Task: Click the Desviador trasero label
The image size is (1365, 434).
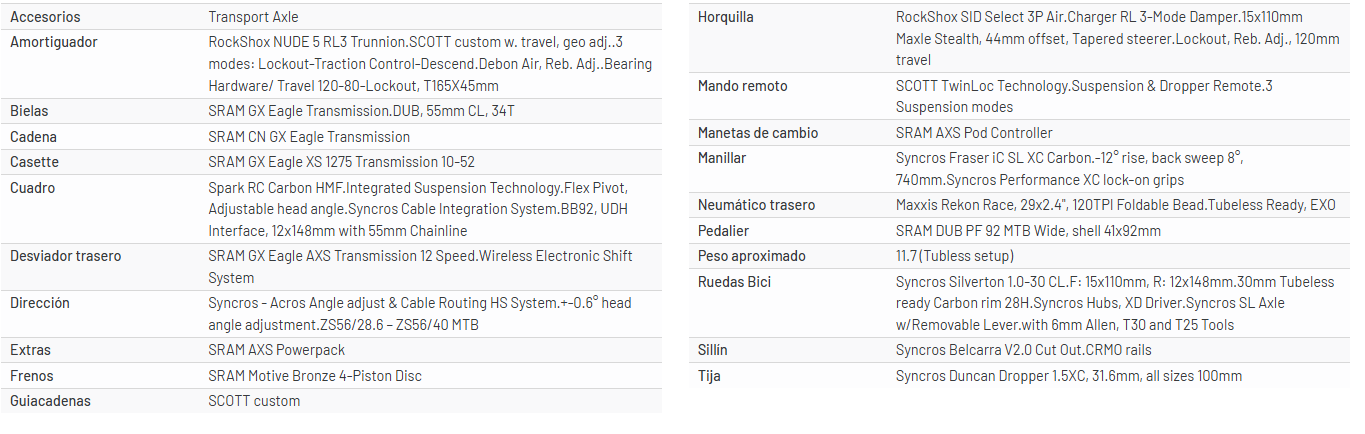Action: 65,256
